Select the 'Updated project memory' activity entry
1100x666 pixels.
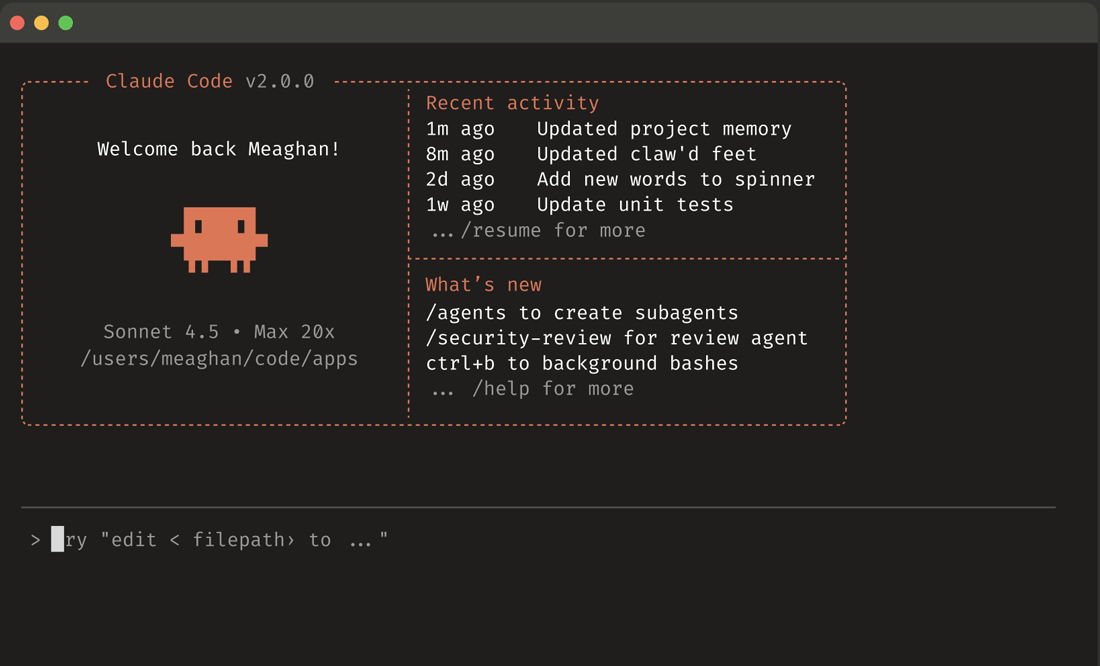(x=663, y=129)
